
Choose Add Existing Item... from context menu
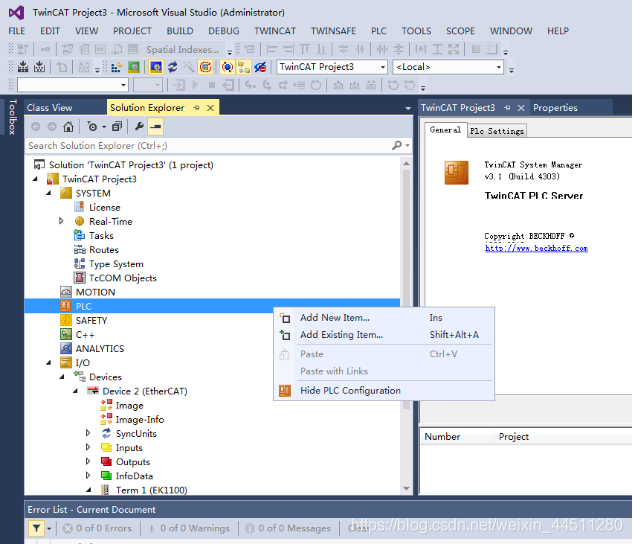[384, 335]
